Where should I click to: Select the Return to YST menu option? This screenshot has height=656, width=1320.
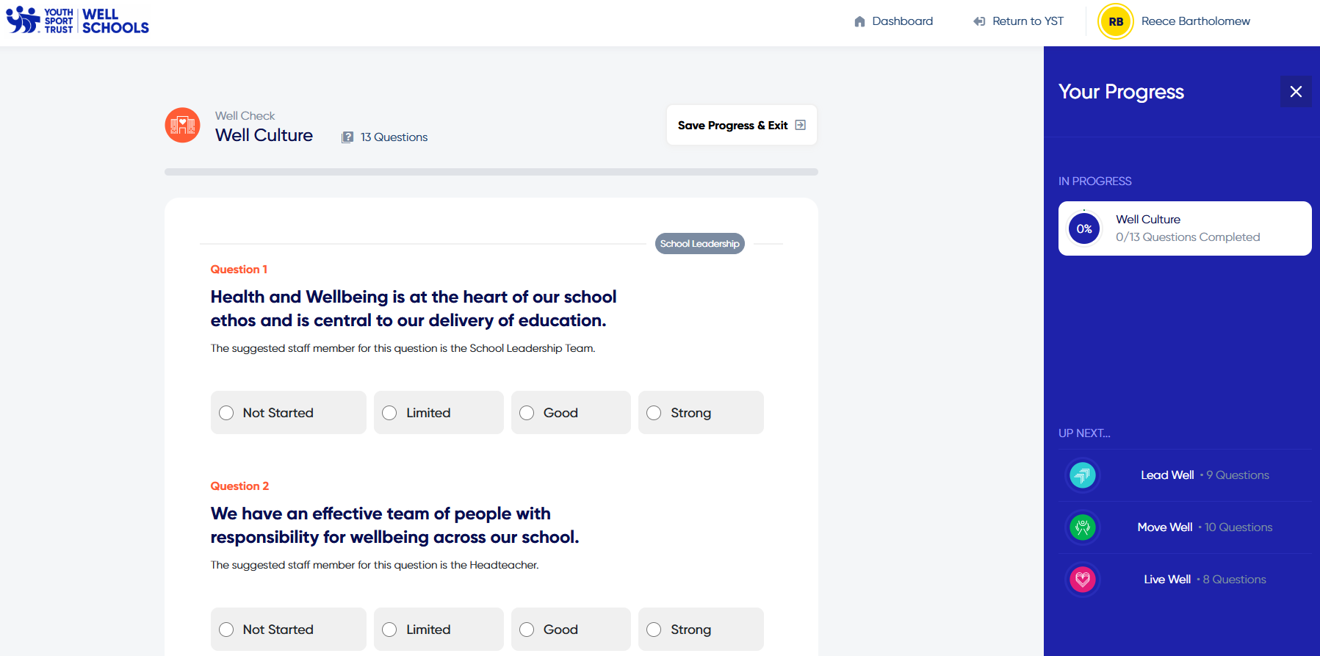1018,20
